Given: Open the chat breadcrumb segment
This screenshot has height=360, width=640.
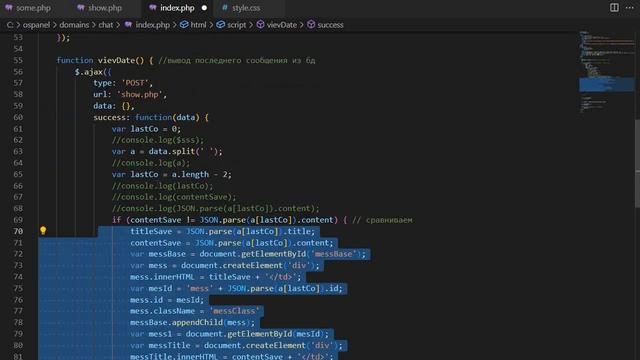Looking at the screenshot, I should 106,25.
